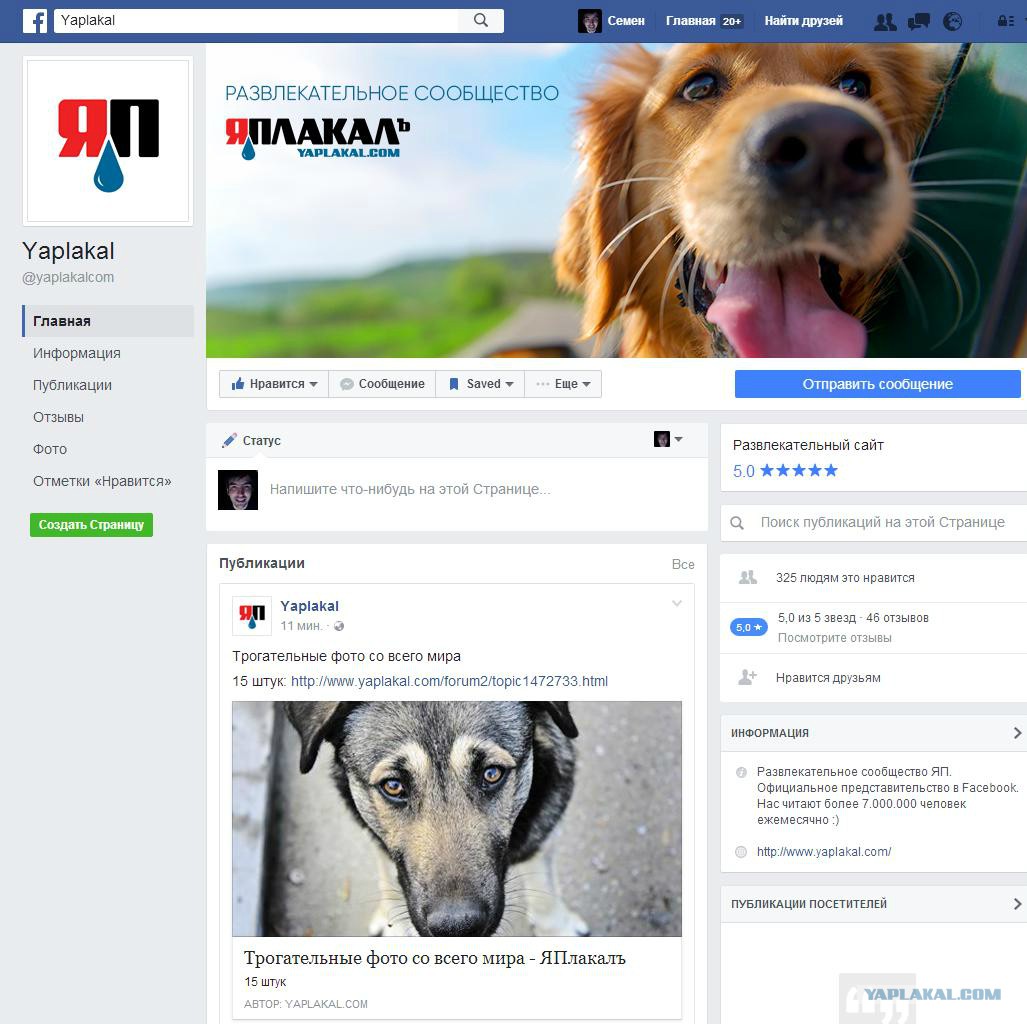Open messages icon in top bar
1027x1024 pixels.
(919, 22)
